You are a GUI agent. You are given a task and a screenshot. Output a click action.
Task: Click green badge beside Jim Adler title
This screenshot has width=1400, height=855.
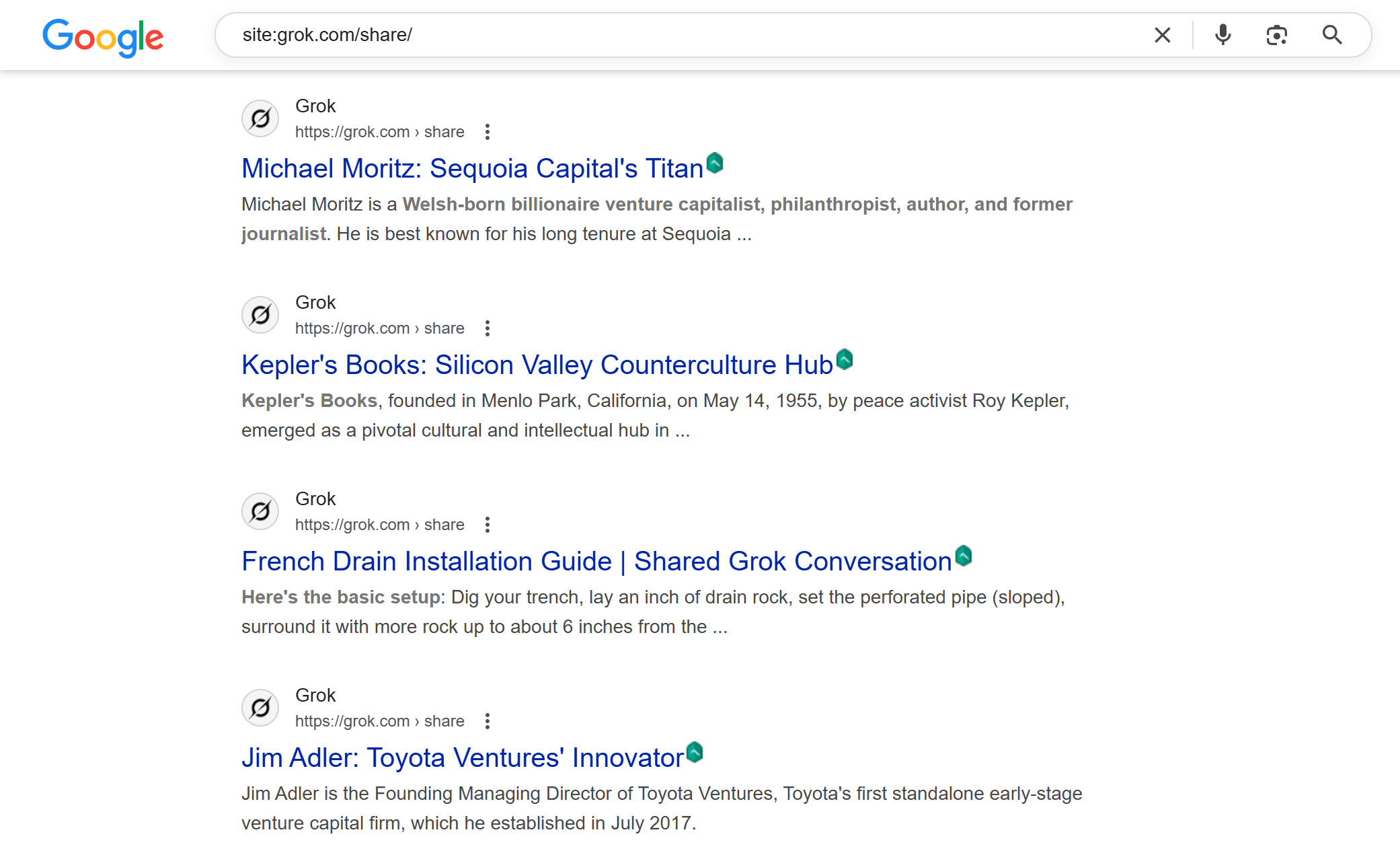[x=695, y=752]
